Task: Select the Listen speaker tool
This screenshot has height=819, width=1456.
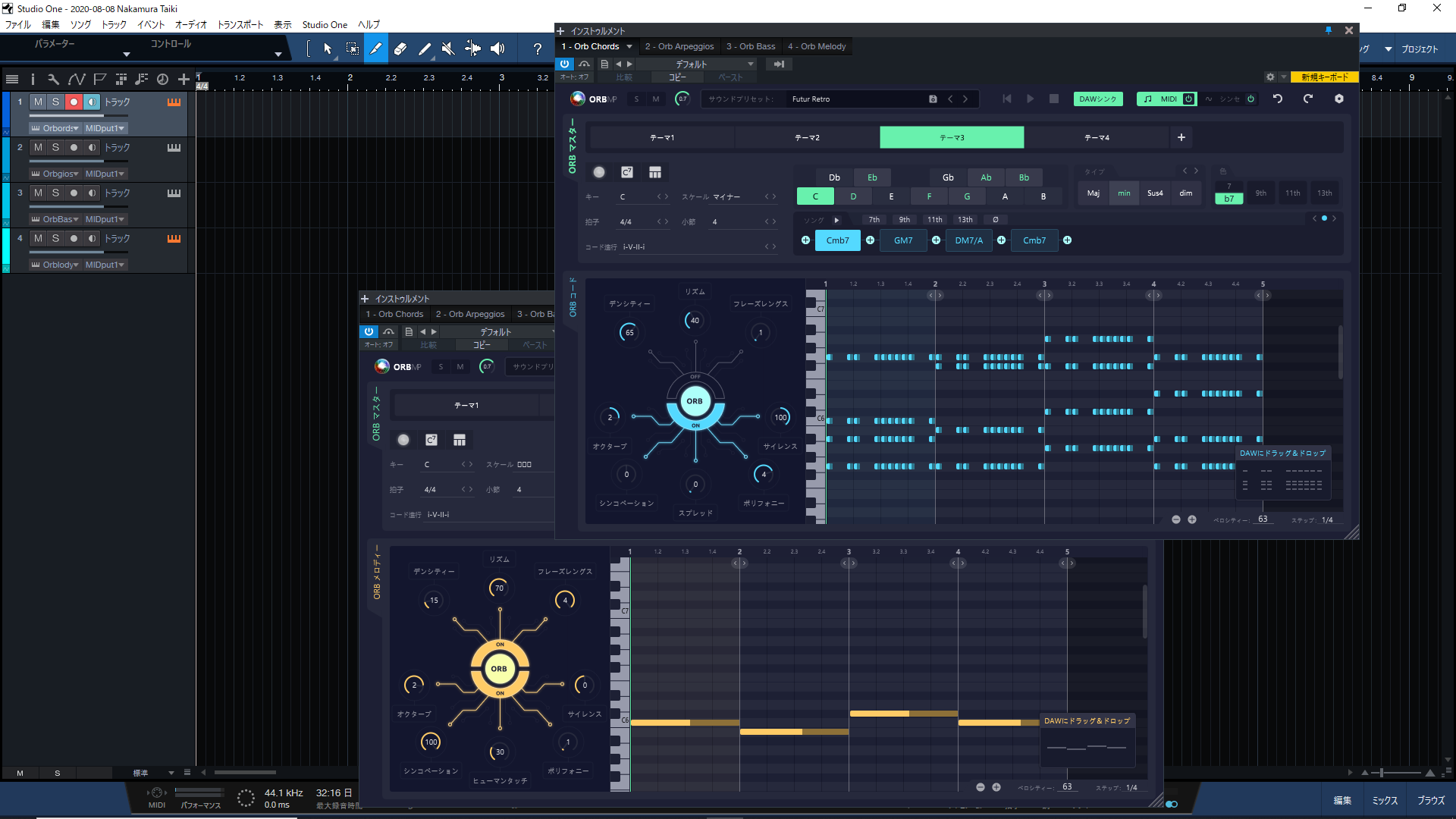Action: coord(497,49)
